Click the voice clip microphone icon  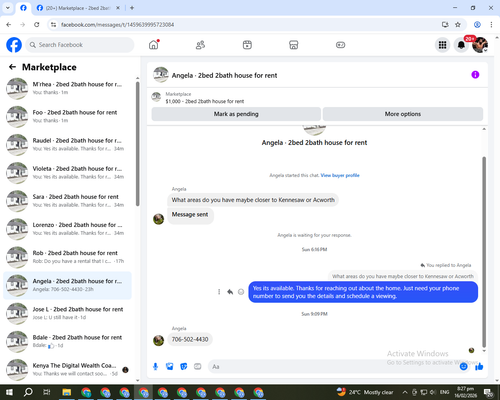pos(155,367)
